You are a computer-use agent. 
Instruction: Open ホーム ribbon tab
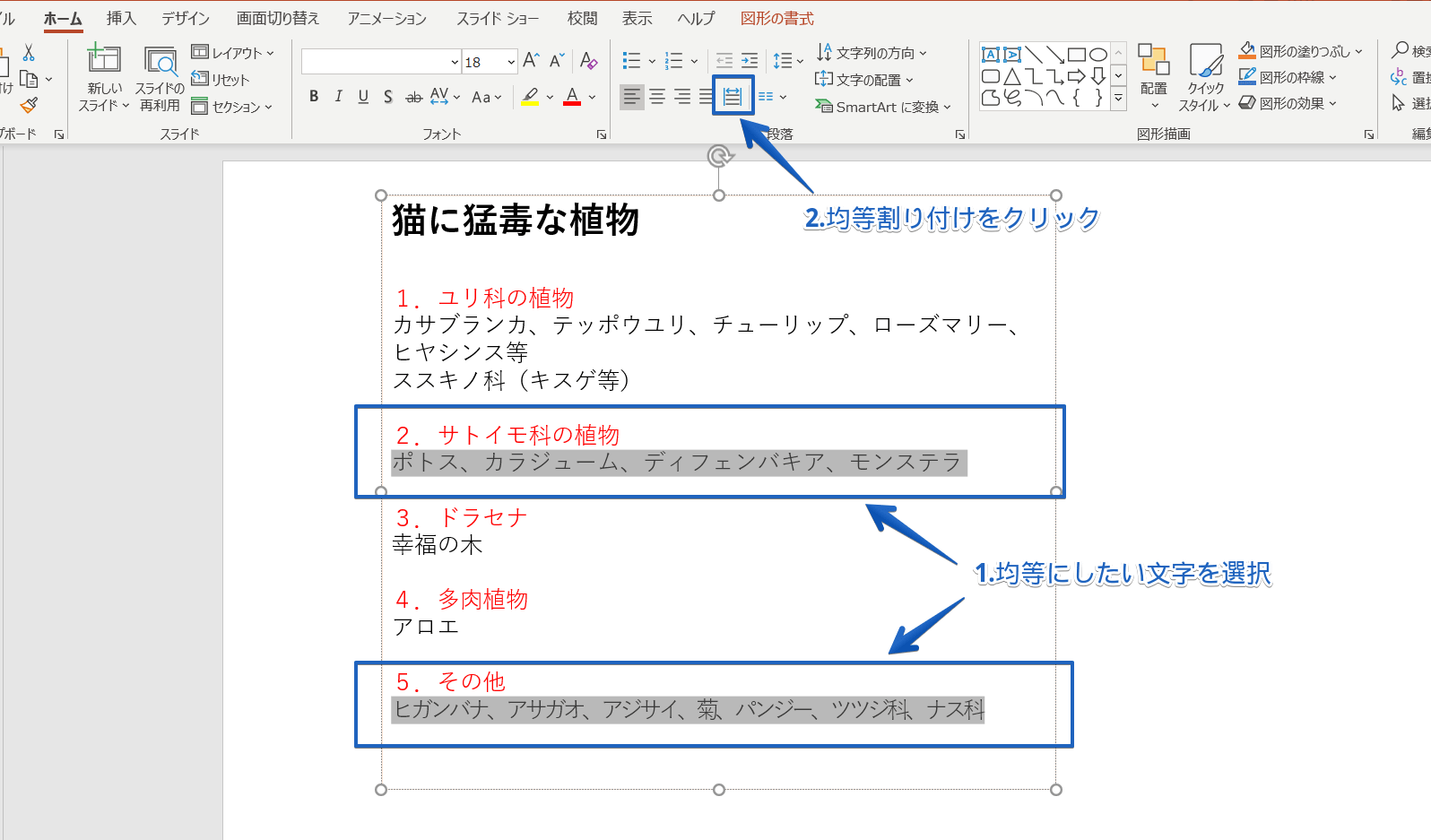tap(63, 18)
